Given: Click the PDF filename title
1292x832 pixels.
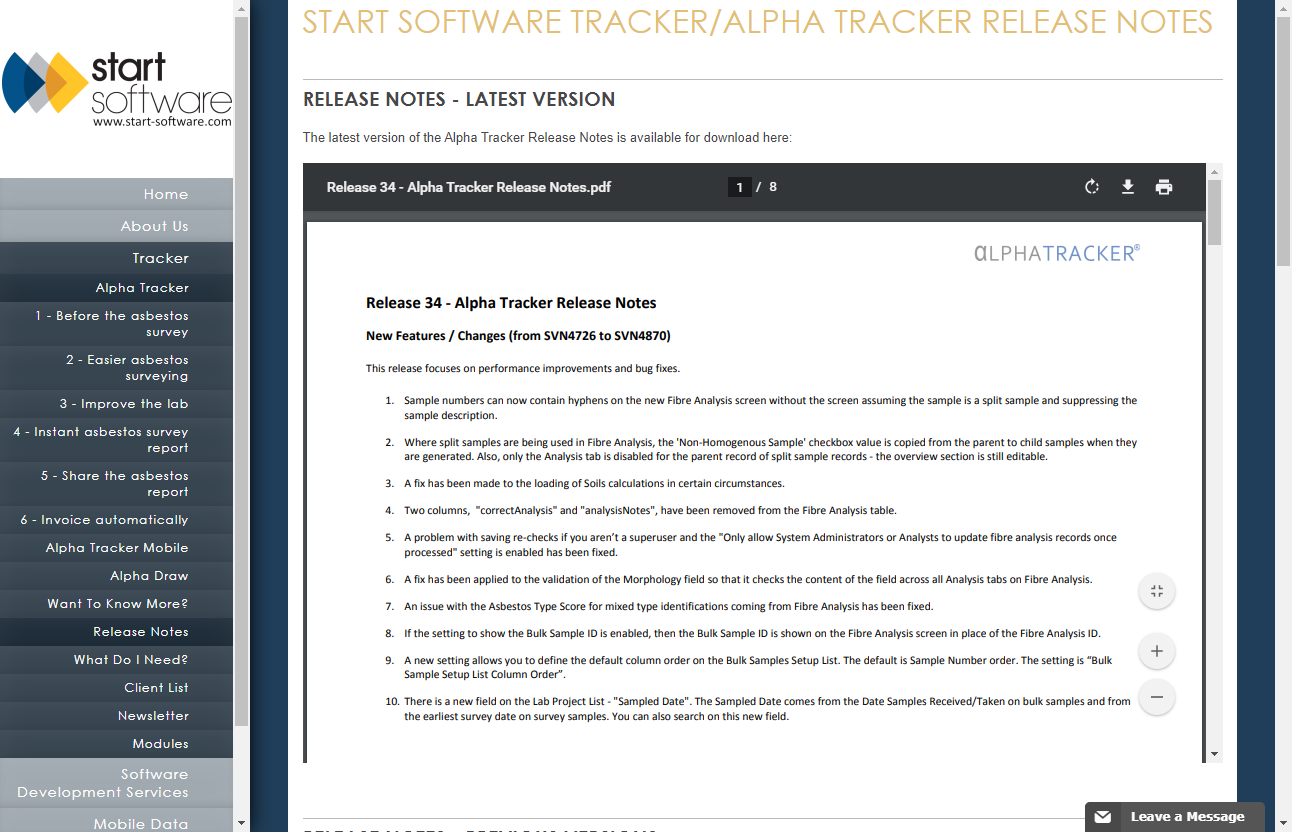Looking at the screenshot, I should pyautogui.click(x=469, y=187).
